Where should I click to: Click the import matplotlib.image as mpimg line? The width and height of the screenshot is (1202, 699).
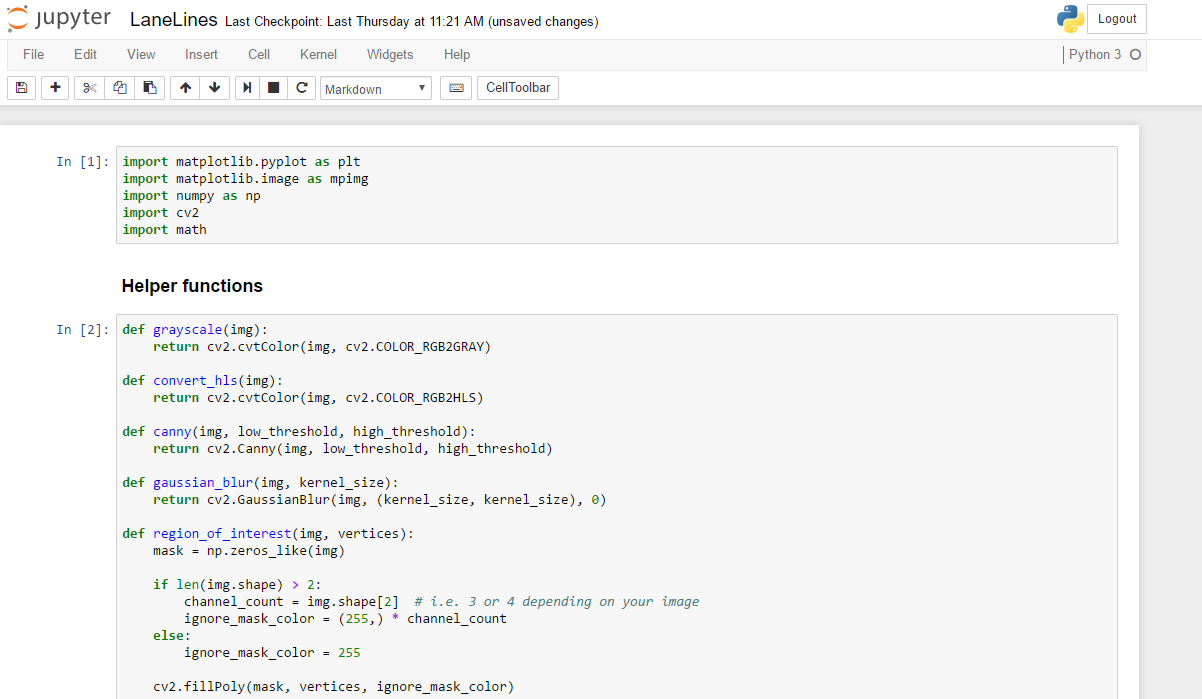pos(245,178)
